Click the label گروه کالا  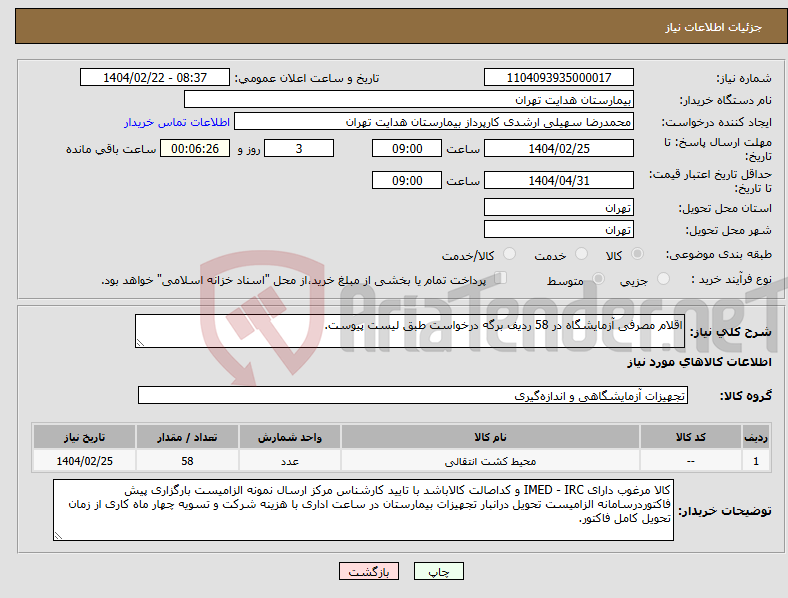click(x=746, y=396)
